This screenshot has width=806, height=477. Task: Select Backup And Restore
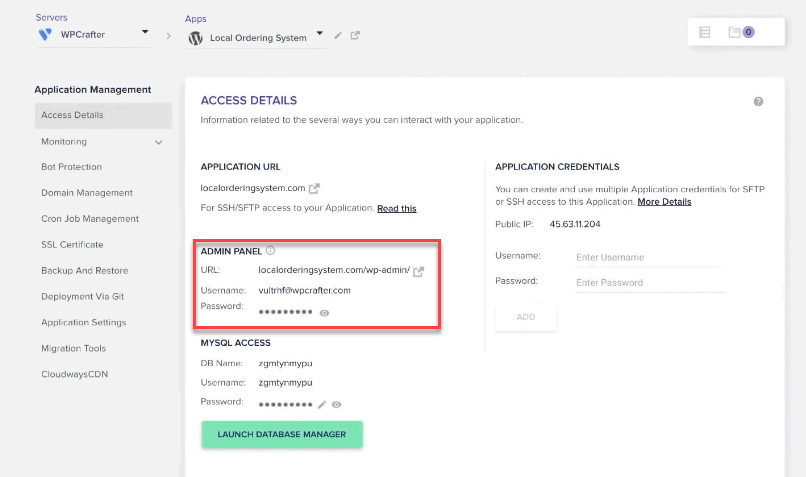click(x=84, y=270)
